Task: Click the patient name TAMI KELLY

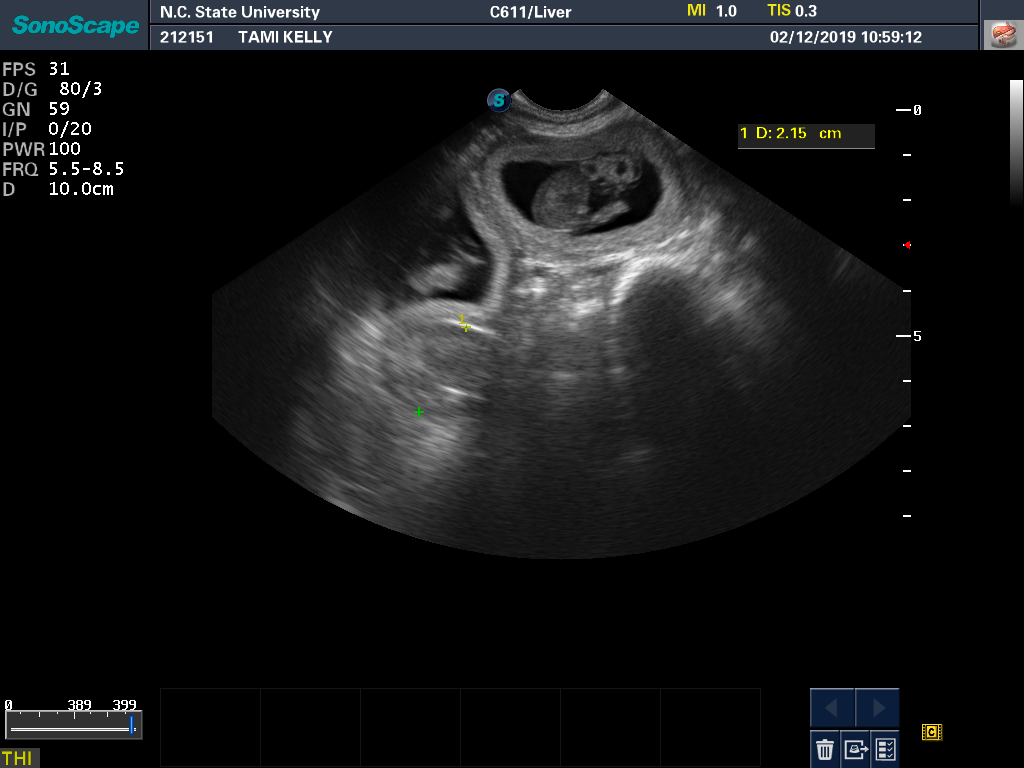Action: coord(285,37)
